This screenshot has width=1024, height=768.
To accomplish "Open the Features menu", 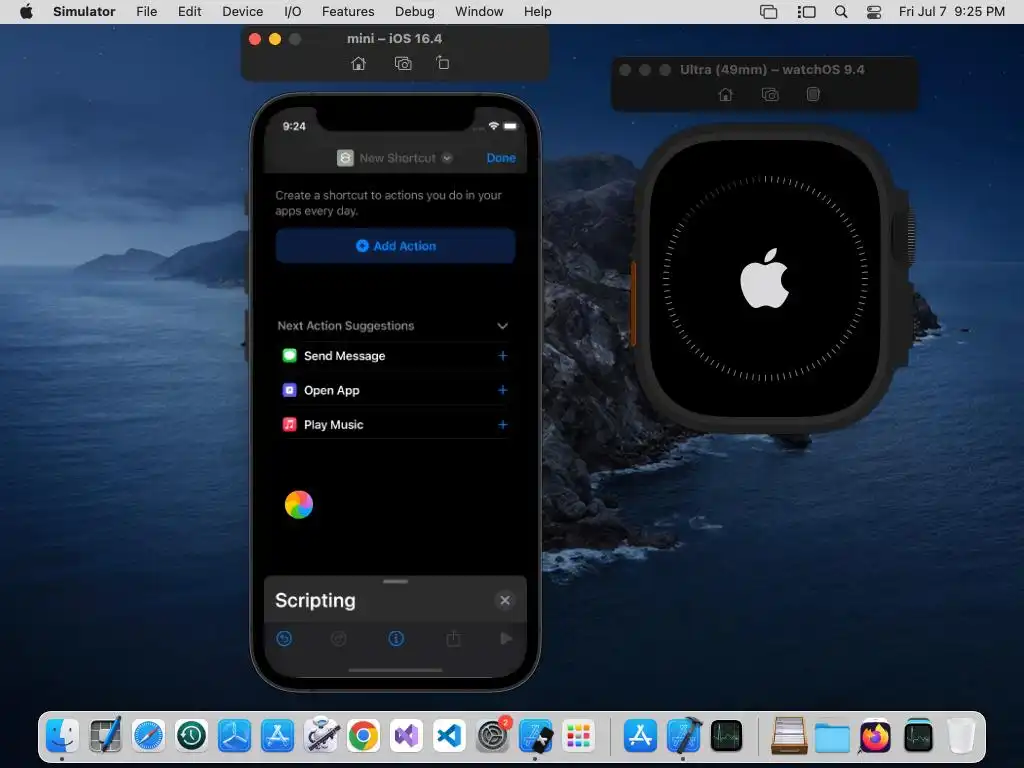I will click(x=348, y=12).
